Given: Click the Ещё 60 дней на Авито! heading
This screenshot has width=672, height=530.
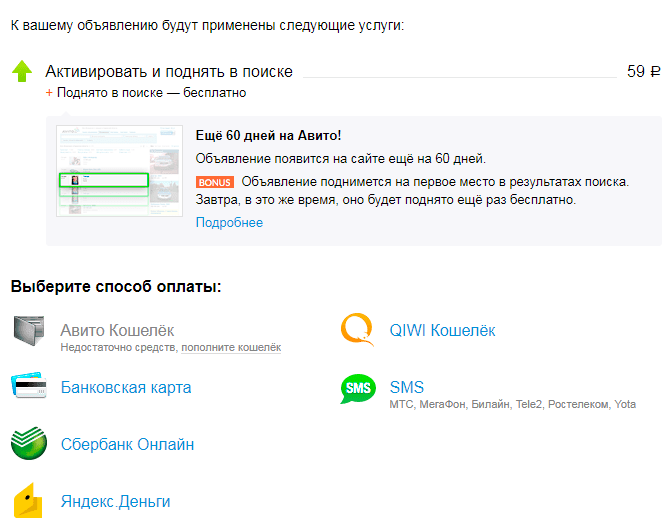Looking at the screenshot, I should (x=269, y=135).
